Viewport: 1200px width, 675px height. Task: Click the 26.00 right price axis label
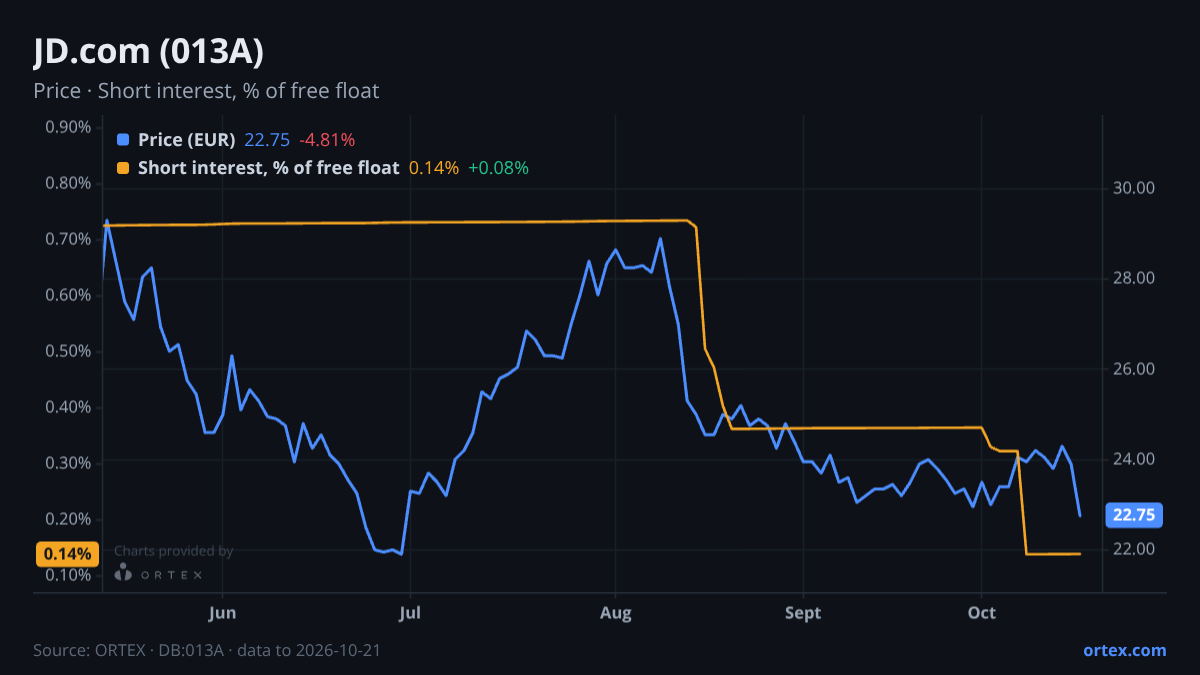(x=1133, y=369)
